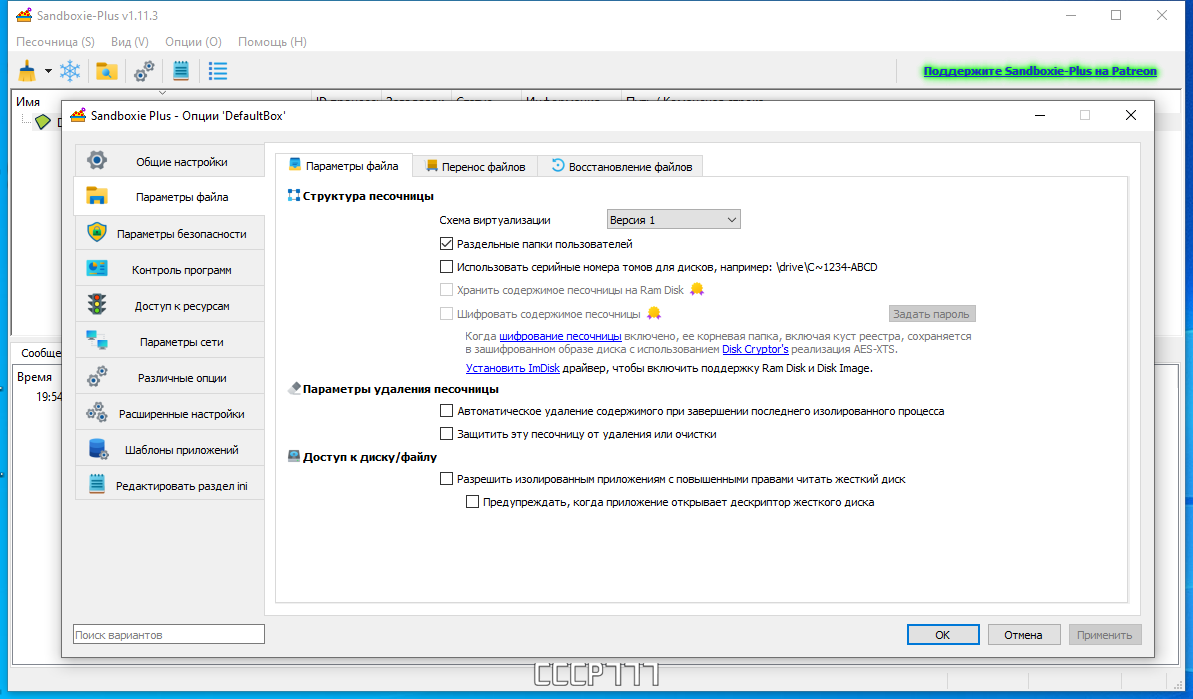Click the broom cleanup icon in toolbar
1193x699 pixels.
pos(27,71)
